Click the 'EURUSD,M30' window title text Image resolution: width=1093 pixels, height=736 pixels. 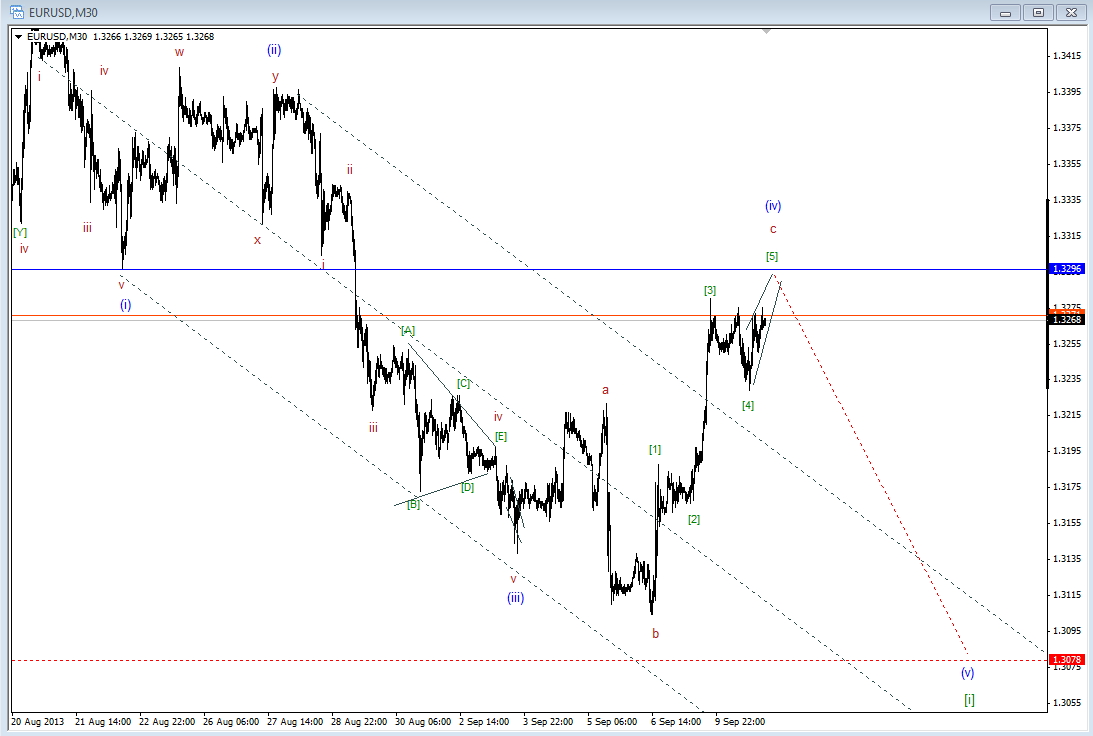(63, 13)
